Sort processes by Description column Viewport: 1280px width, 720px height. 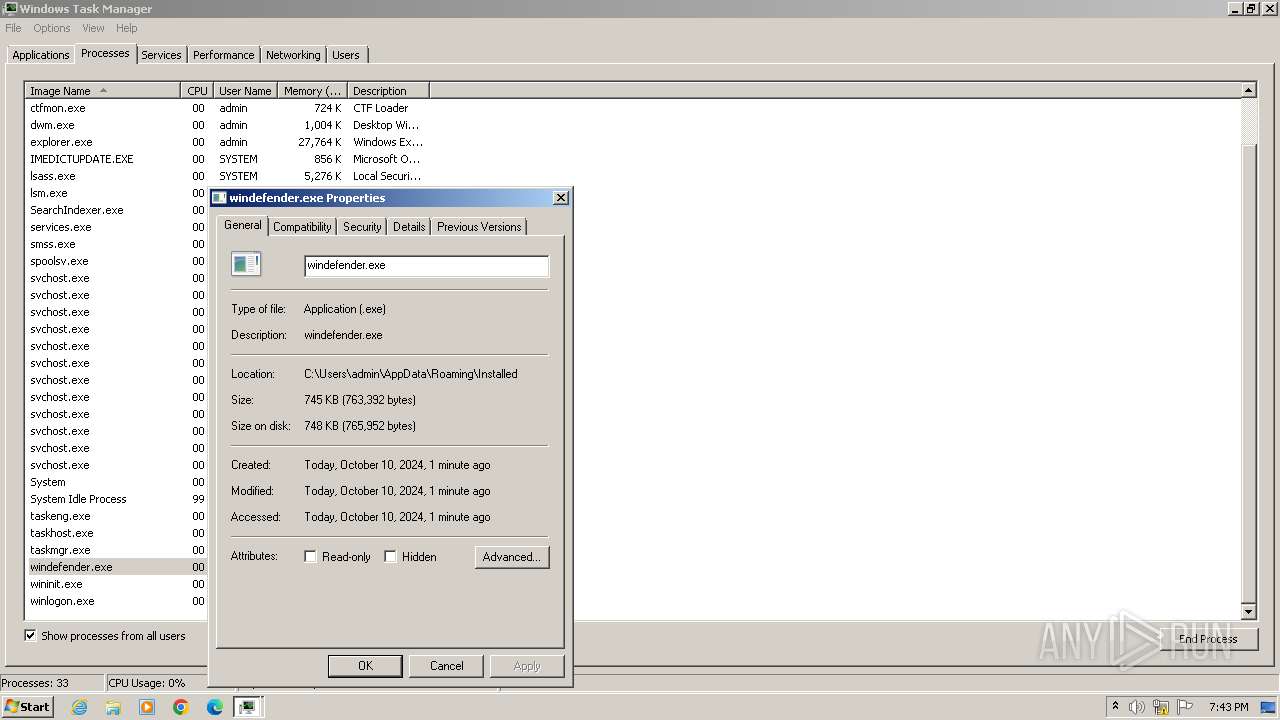(388, 91)
